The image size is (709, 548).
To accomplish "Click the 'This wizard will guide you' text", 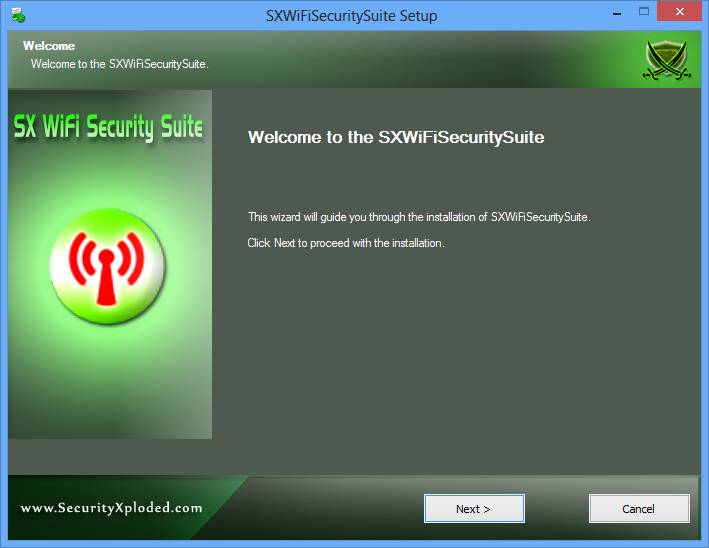I will coord(419,217).
